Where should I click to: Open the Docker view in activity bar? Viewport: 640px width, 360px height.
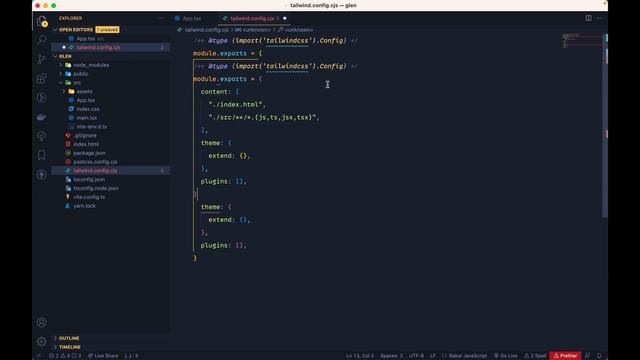tap(41, 117)
